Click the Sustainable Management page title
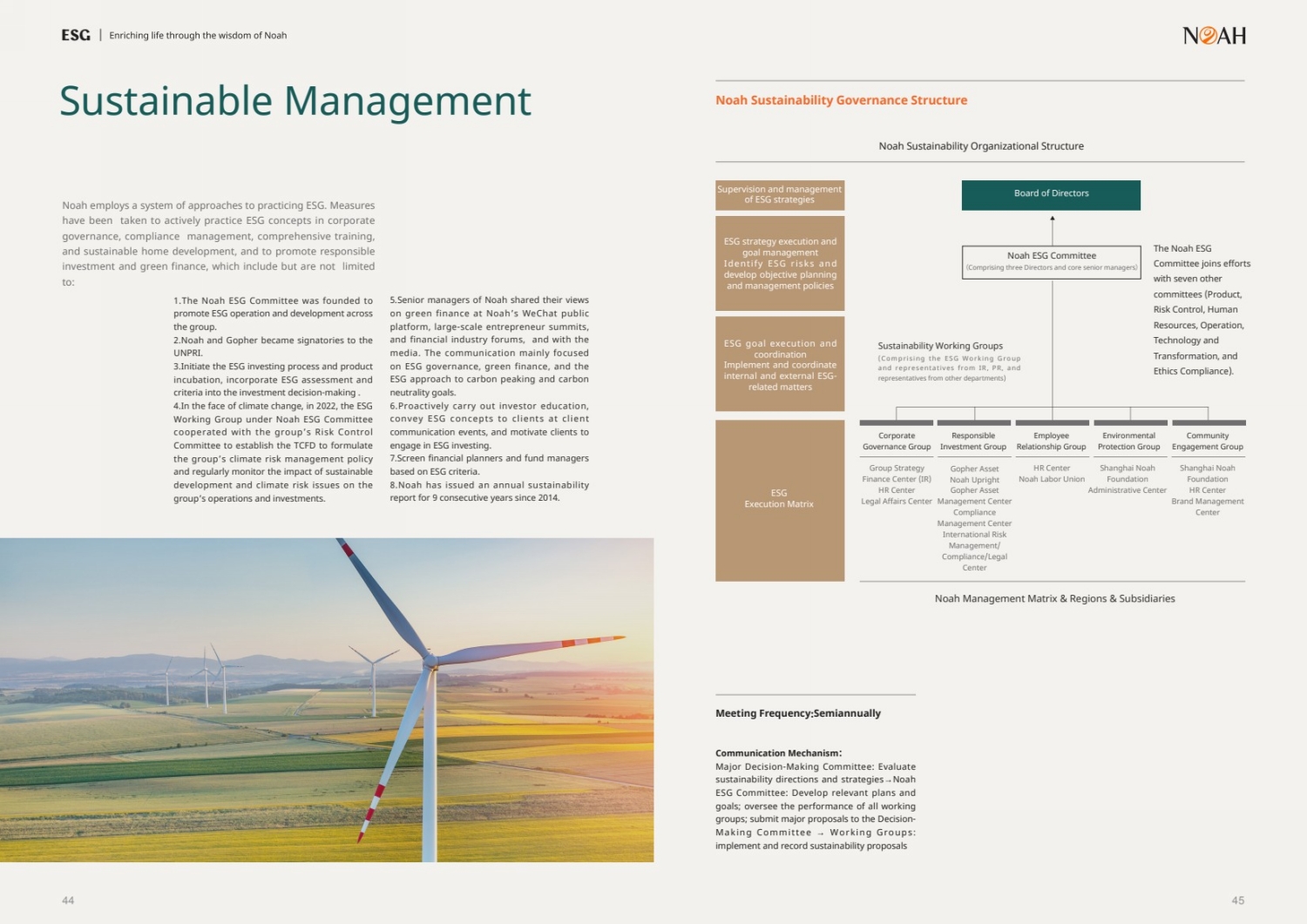Viewport: 1307px width, 924px height. [x=295, y=101]
